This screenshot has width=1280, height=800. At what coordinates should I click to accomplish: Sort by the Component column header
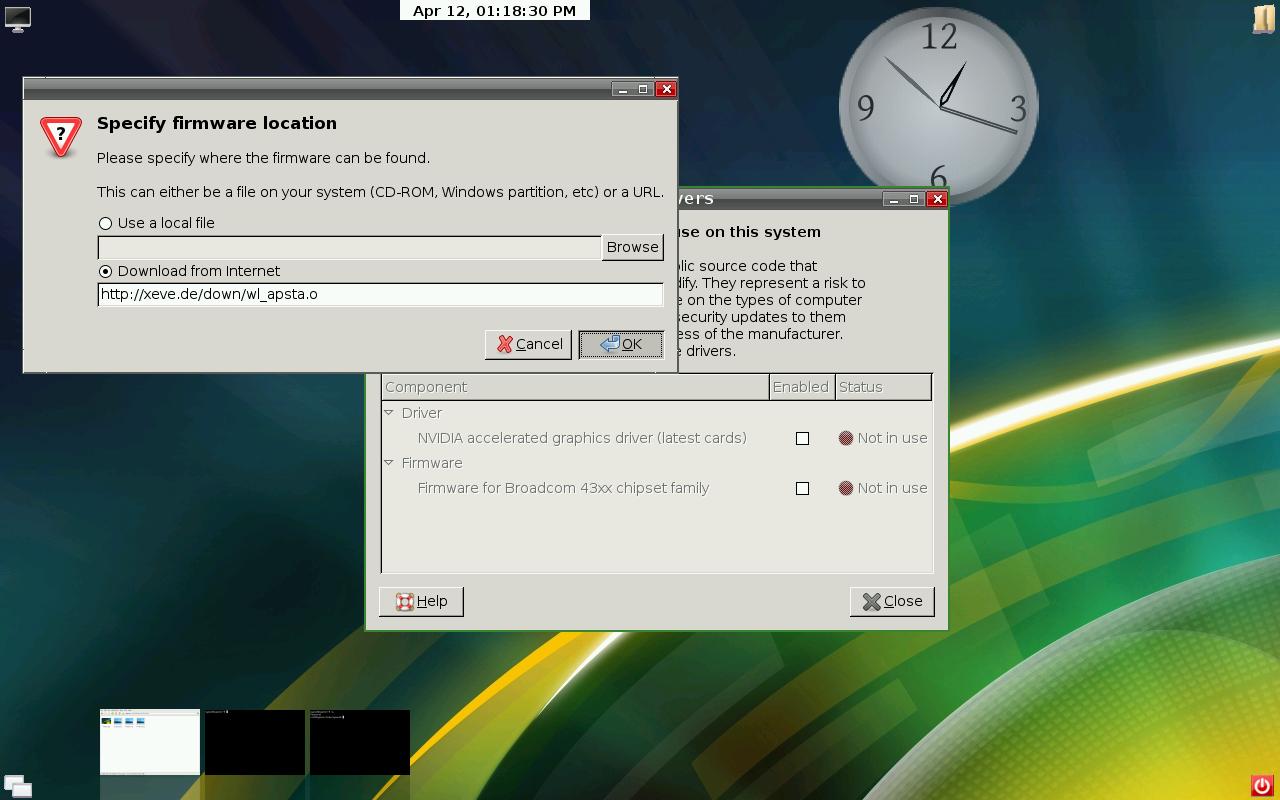tap(575, 387)
